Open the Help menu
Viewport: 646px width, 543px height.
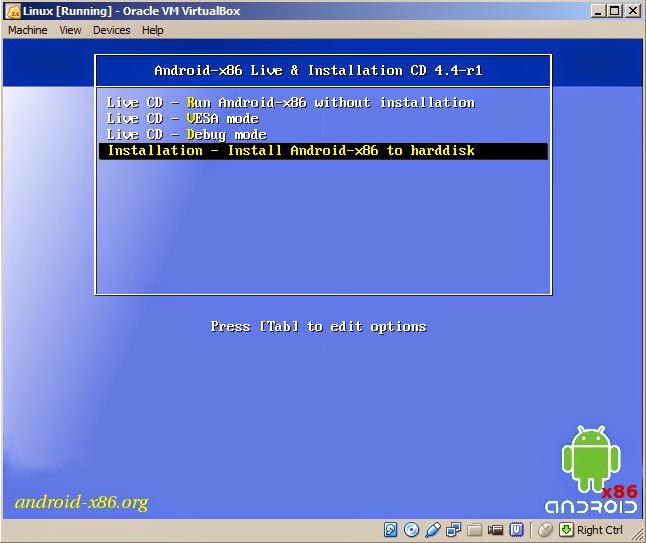152,30
